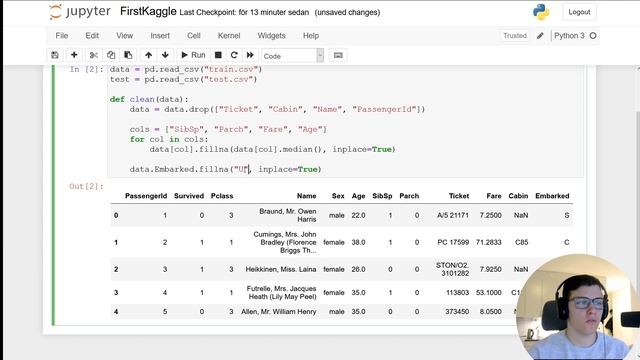The image size is (640, 360).
Task: Cut selected cells with scissors icon
Action: tap(93, 55)
